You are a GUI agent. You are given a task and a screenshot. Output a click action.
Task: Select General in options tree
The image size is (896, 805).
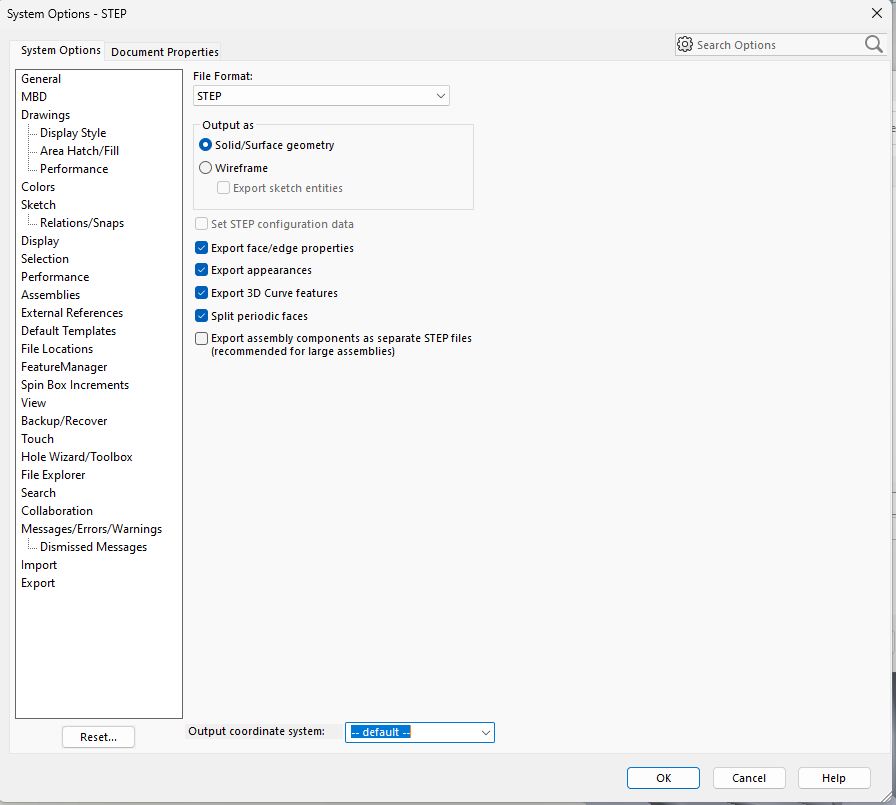click(41, 79)
